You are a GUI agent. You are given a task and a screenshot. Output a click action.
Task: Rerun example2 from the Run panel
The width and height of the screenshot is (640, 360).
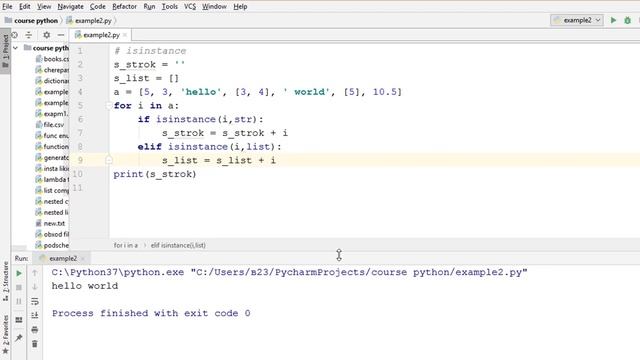point(19,273)
